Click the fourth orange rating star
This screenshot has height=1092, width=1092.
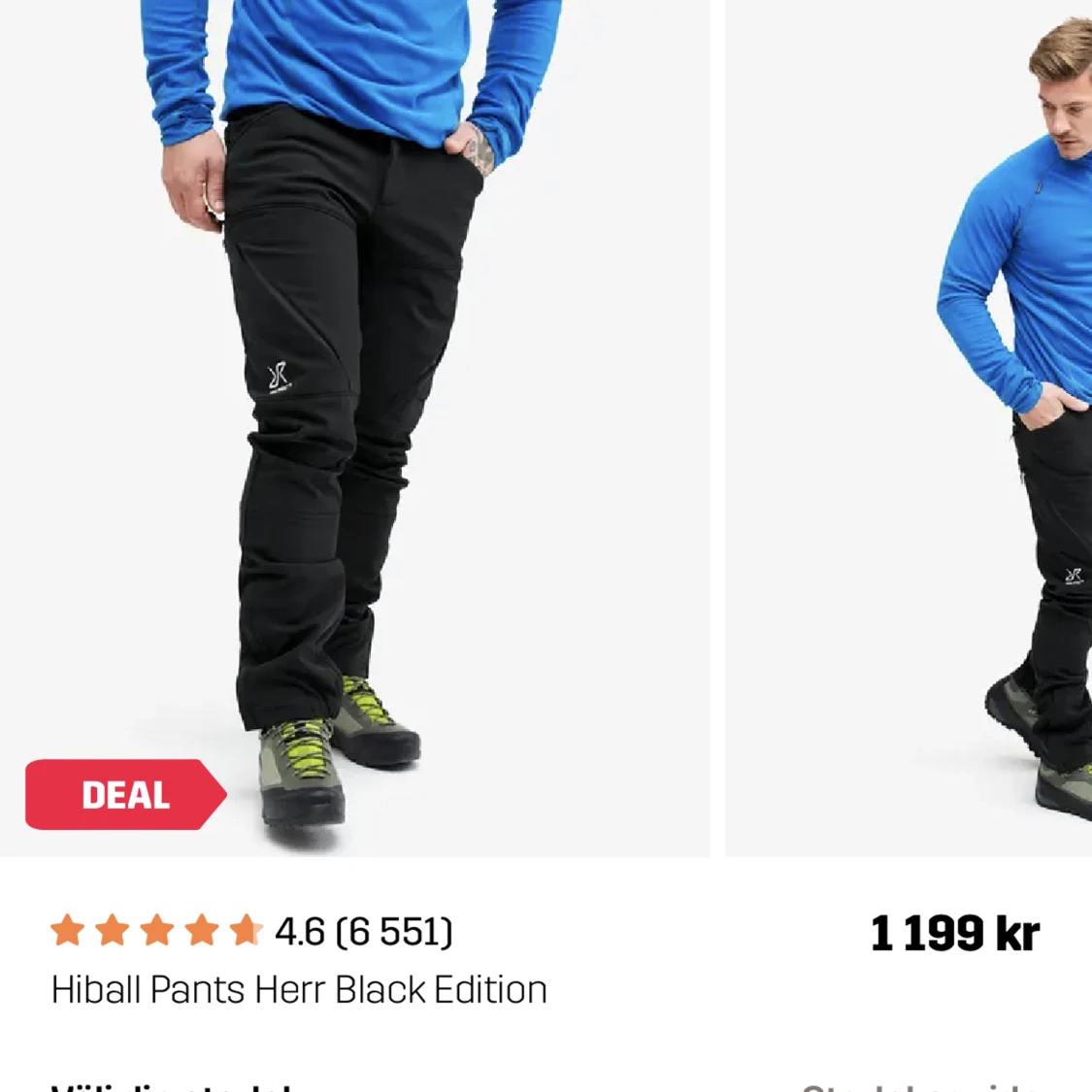[x=201, y=931]
